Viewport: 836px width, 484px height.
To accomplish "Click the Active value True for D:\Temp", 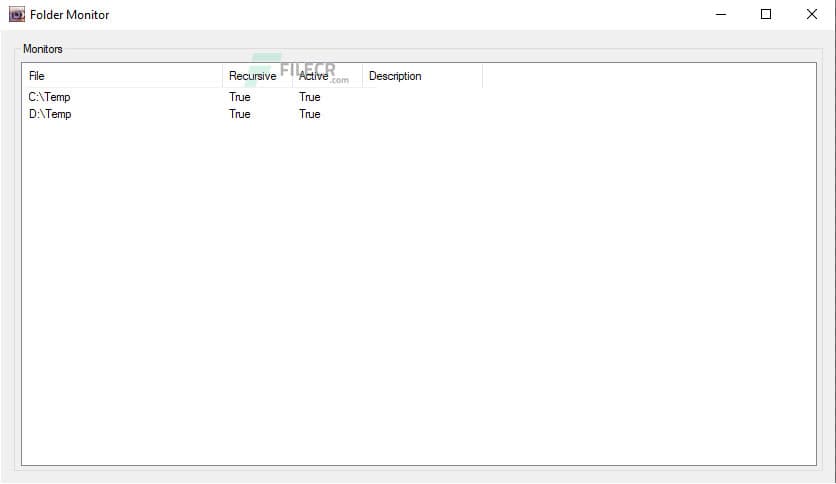I will point(309,114).
